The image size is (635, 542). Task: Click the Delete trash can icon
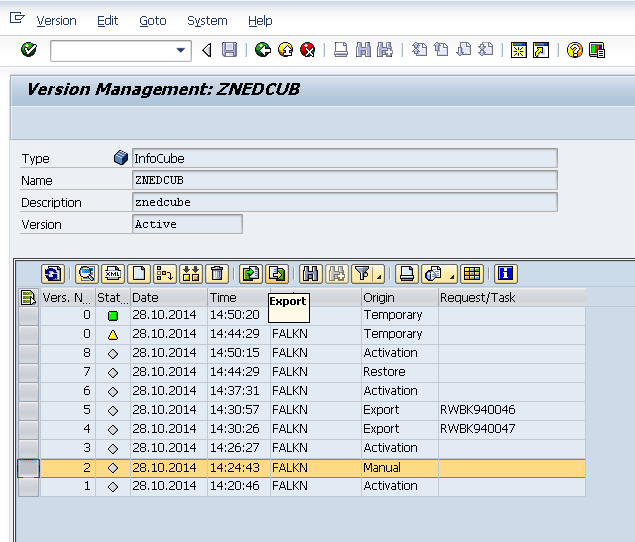(x=217, y=274)
